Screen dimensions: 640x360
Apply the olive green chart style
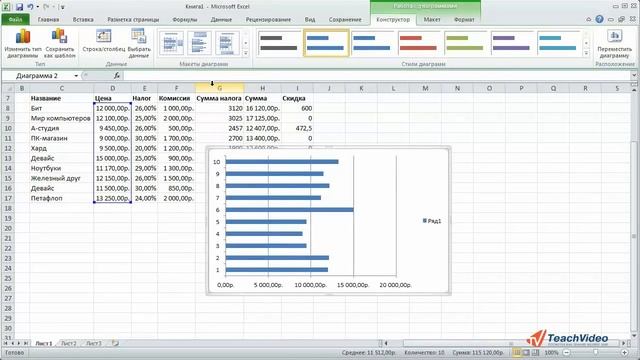[465, 43]
